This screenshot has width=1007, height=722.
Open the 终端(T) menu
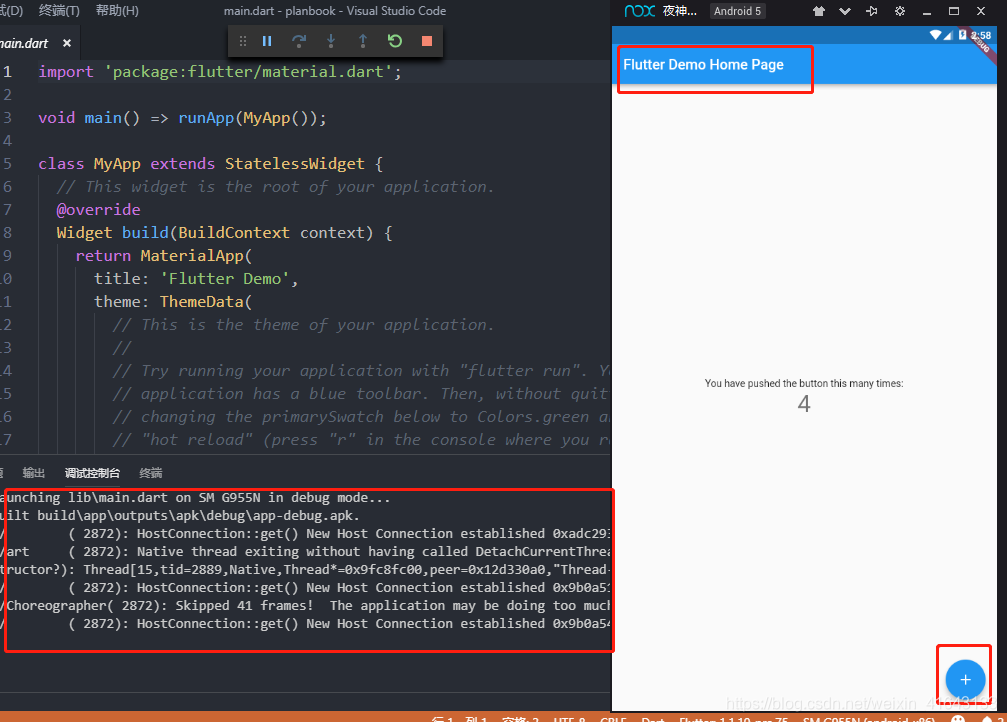(59, 10)
